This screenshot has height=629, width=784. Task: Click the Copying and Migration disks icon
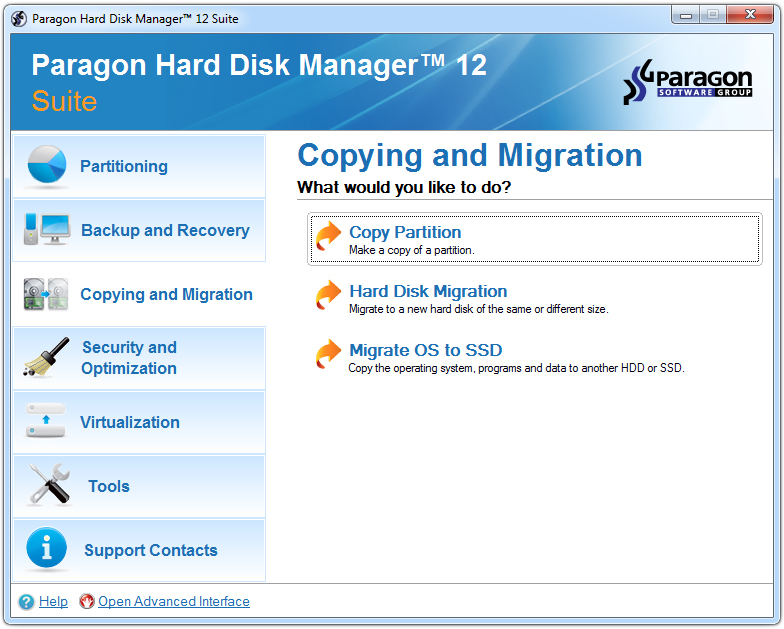click(46, 294)
